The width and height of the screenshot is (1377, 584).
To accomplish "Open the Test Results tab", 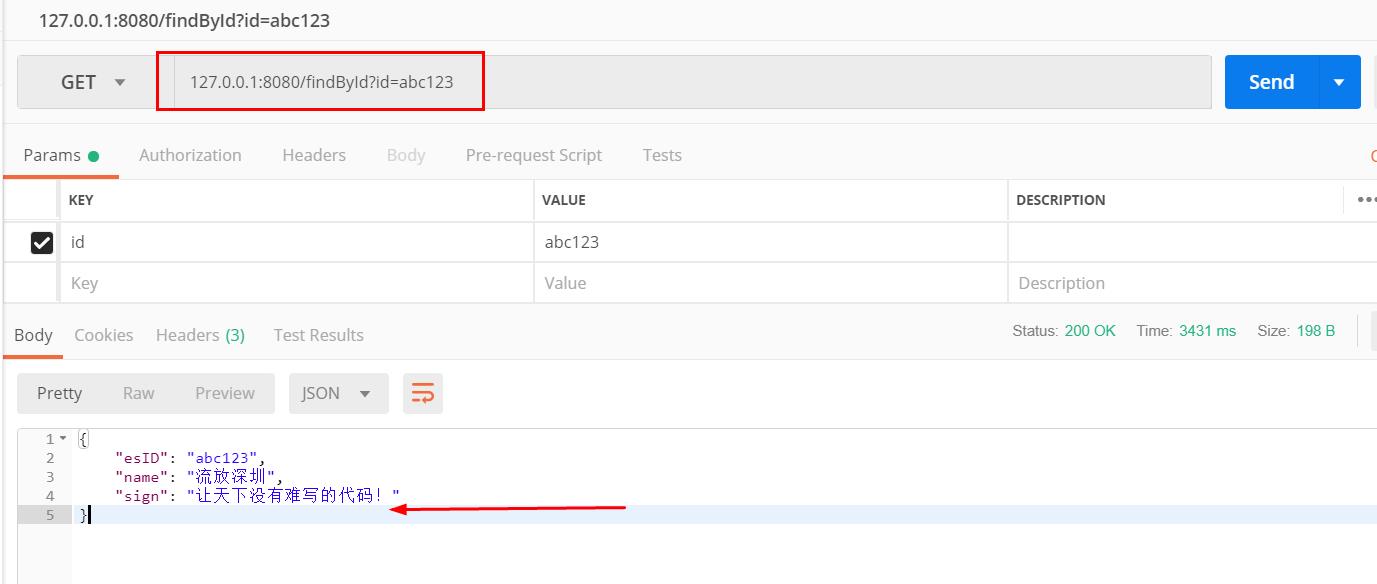I will pos(319,335).
